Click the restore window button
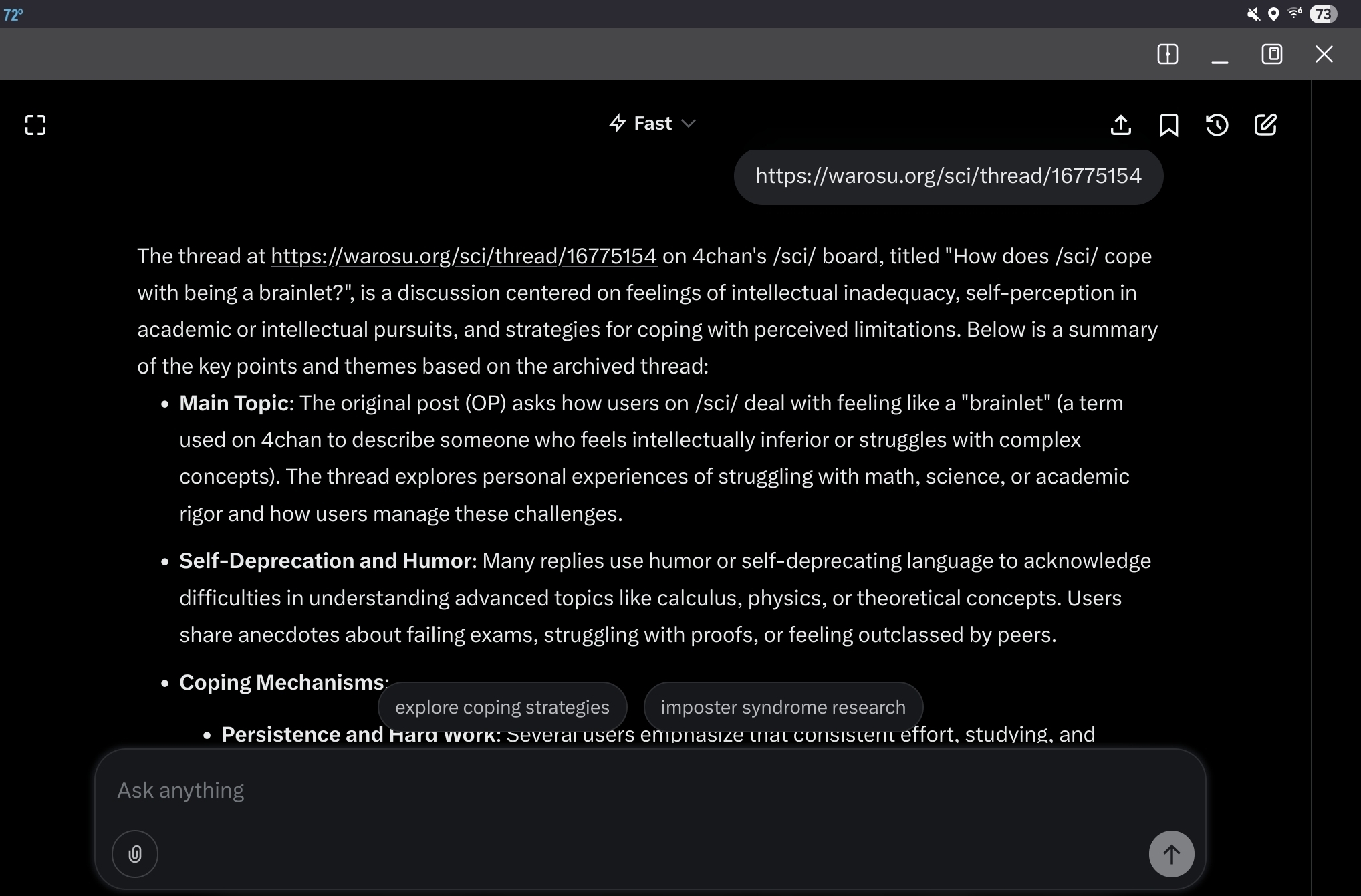Image resolution: width=1361 pixels, height=896 pixels. (1271, 54)
